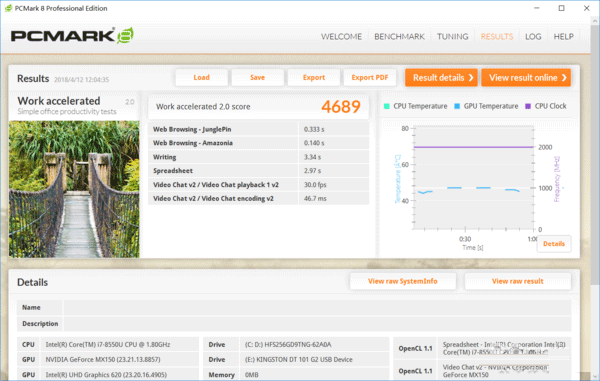Select the RESULTS tab
Viewport: 600px width, 381px height.
(x=497, y=37)
